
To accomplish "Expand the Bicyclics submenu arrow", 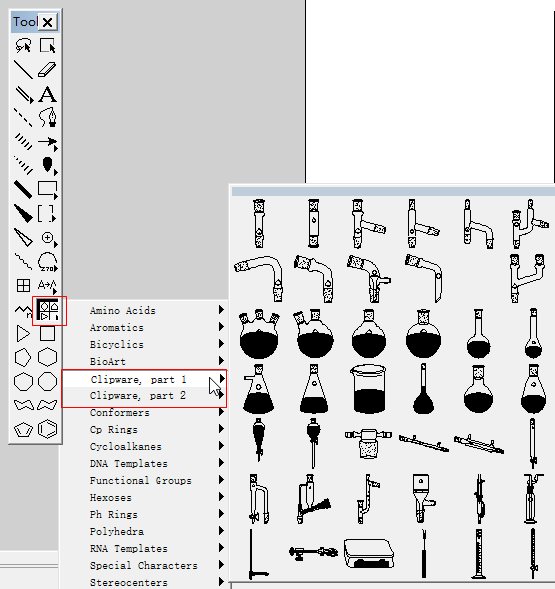I will tap(221, 344).
